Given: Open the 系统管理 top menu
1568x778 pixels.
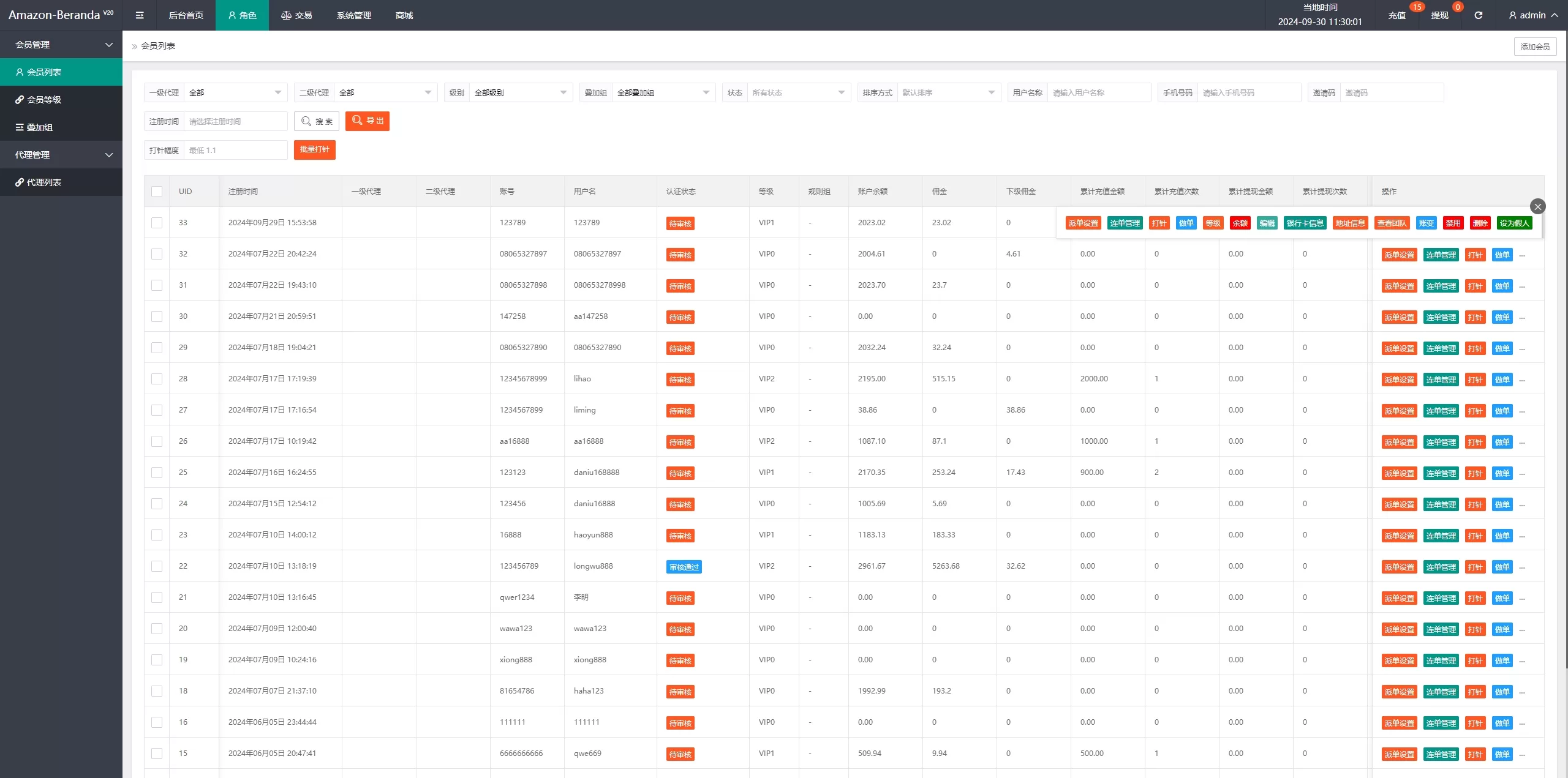Looking at the screenshot, I should [x=354, y=15].
